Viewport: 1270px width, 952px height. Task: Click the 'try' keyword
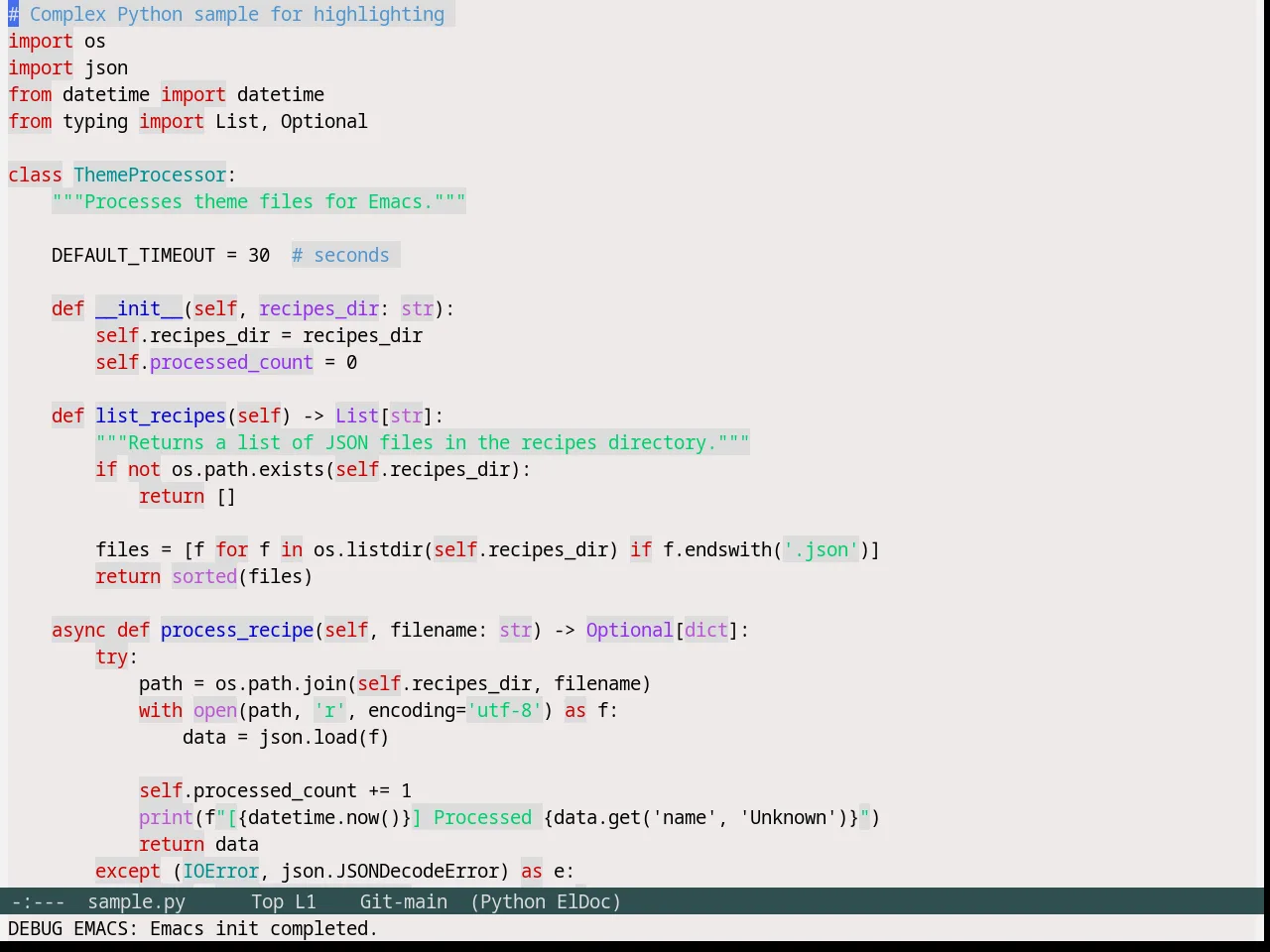[x=111, y=656]
